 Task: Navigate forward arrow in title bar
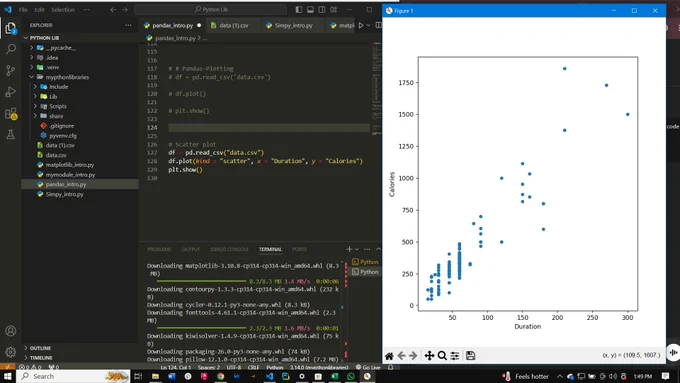coord(125,10)
